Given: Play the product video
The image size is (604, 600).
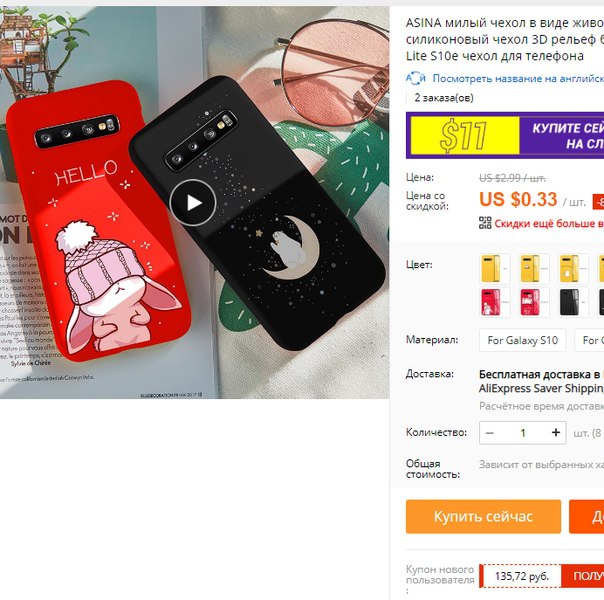Looking at the screenshot, I should coord(193,203).
